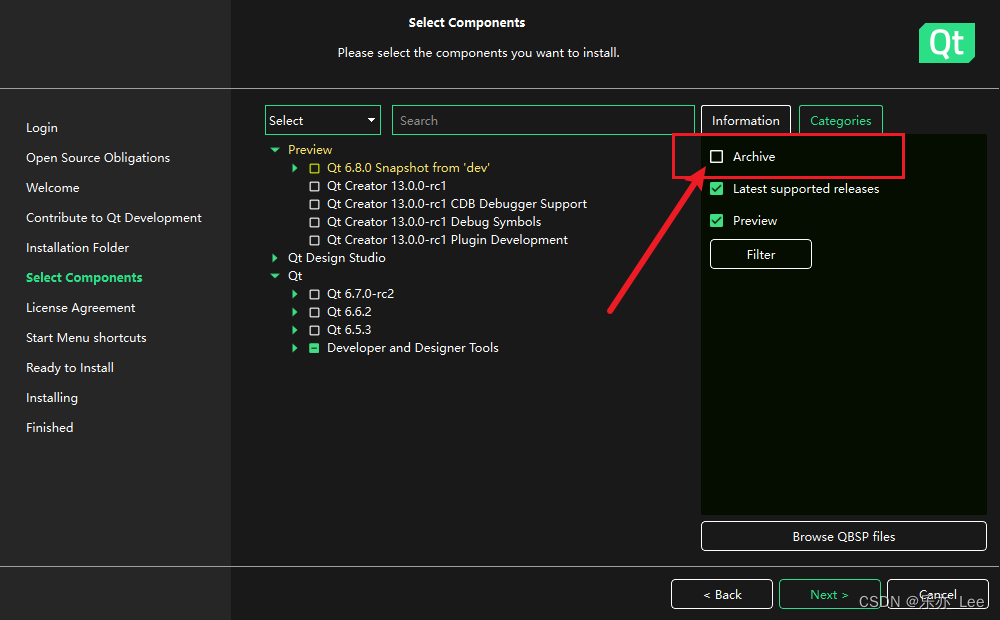Click the Qt logo icon
Screen dimensions: 1000x620
(946, 43)
